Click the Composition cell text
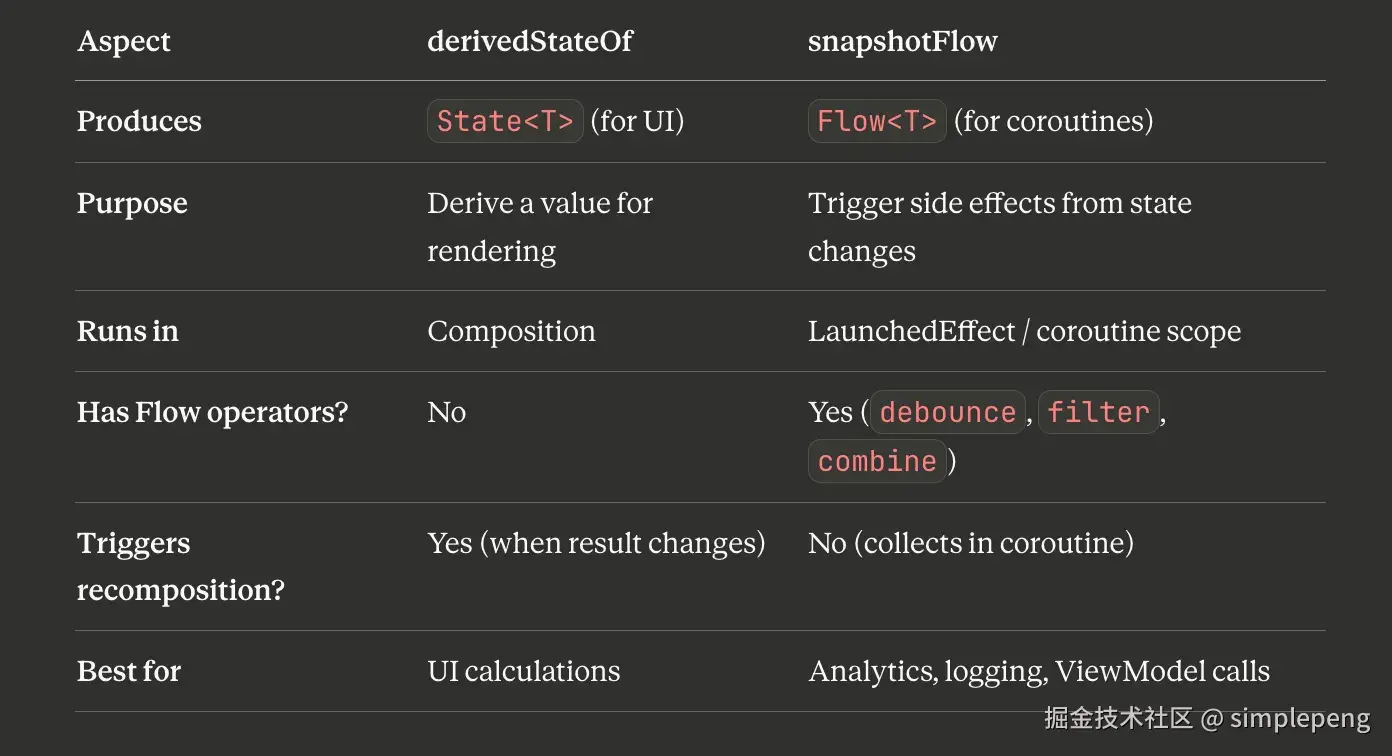 pos(511,331)
